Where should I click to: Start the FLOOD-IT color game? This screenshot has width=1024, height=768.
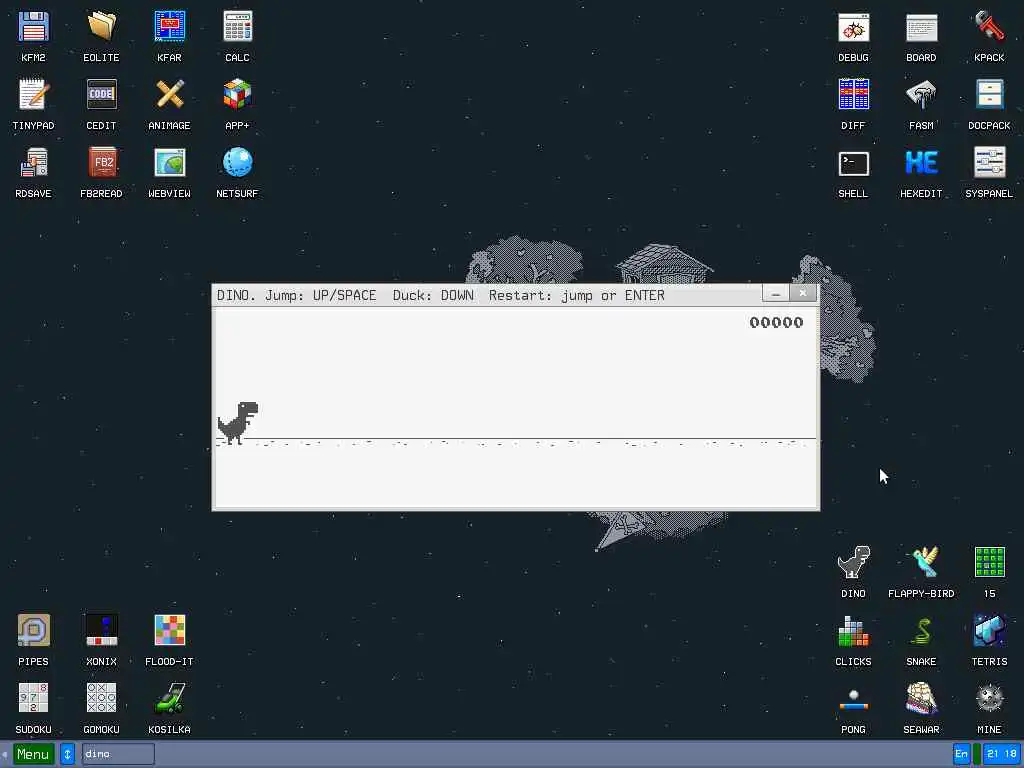169,632
